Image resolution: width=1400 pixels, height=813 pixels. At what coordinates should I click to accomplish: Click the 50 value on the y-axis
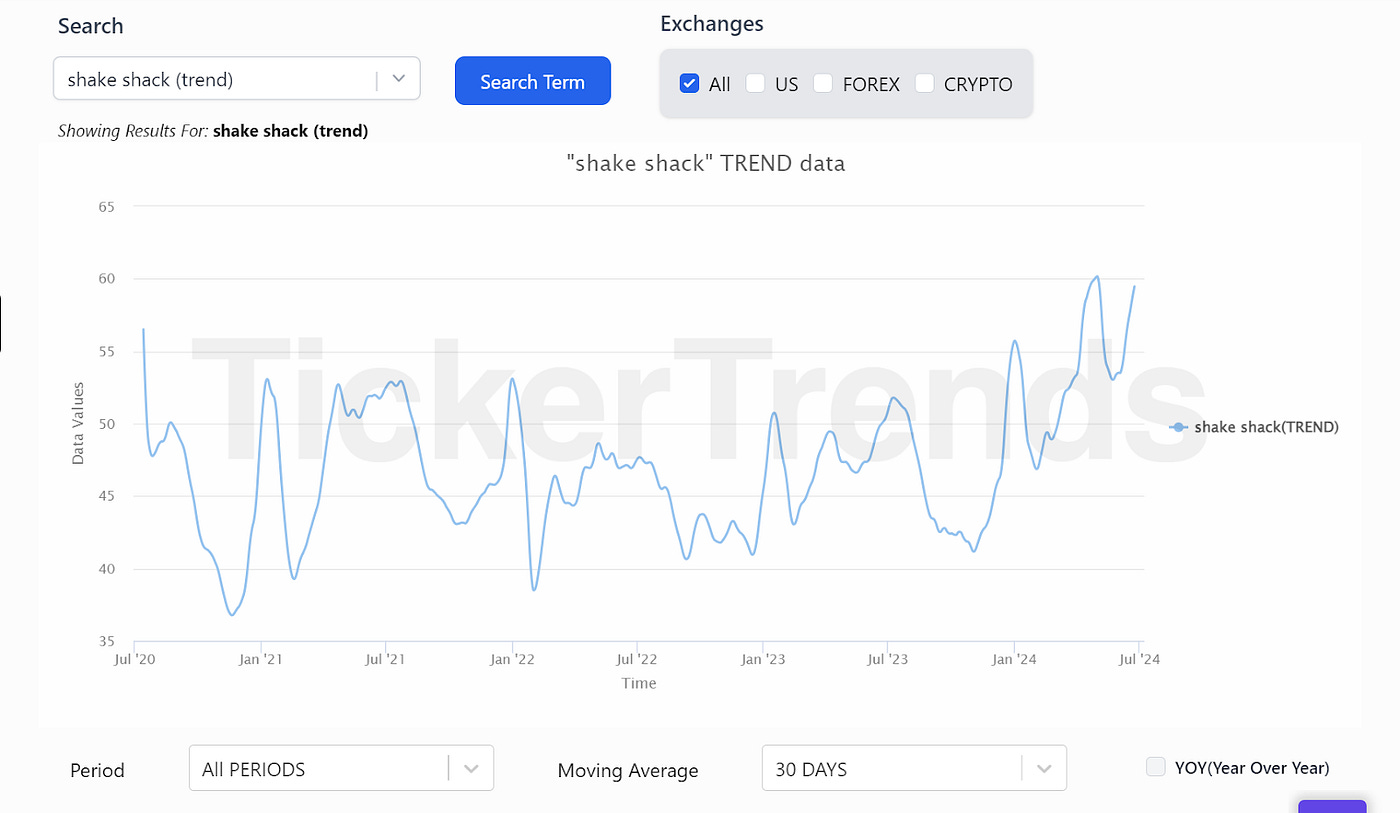point(106,424)
